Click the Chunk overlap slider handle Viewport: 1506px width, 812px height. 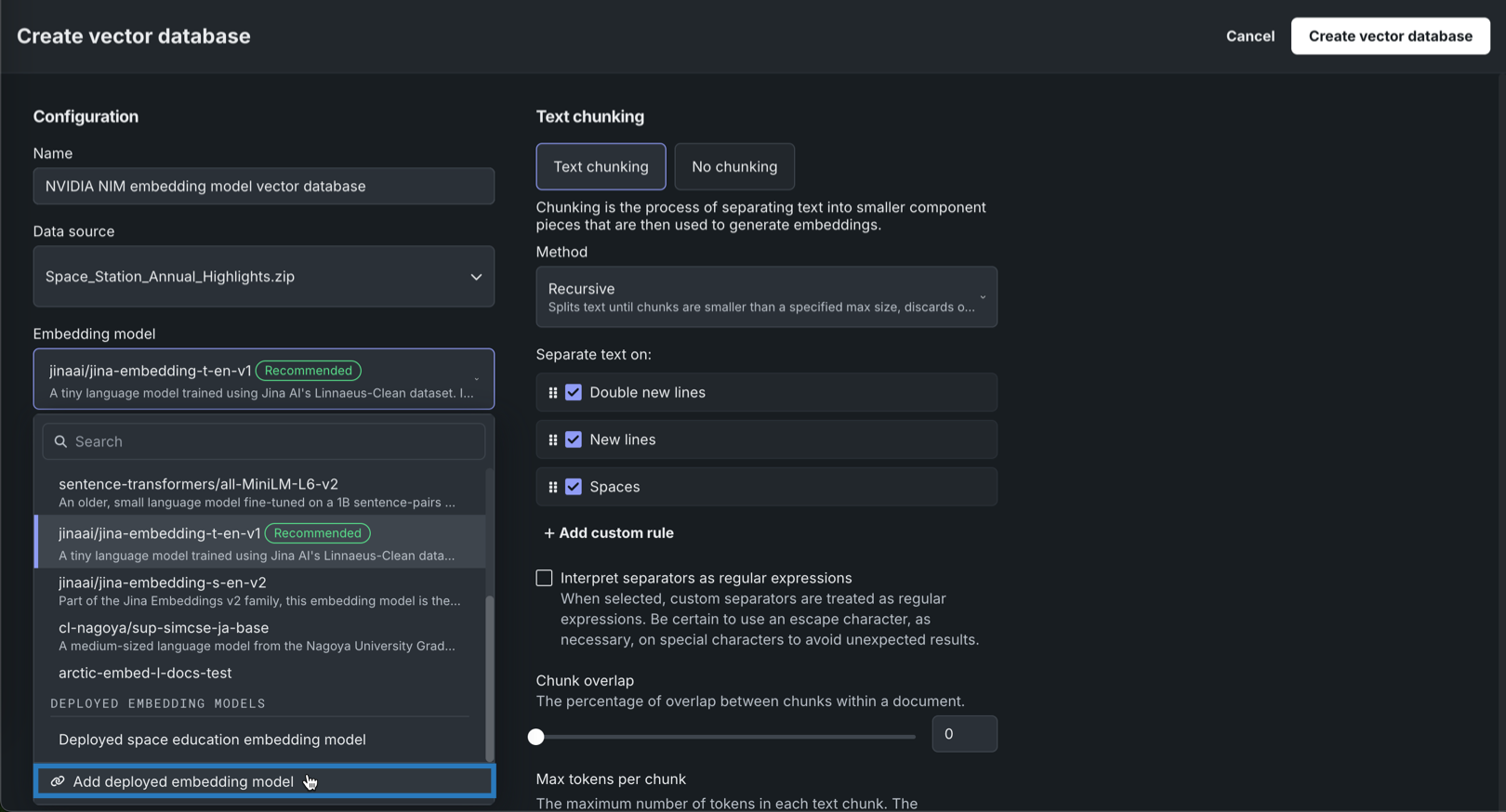(536, 737)
